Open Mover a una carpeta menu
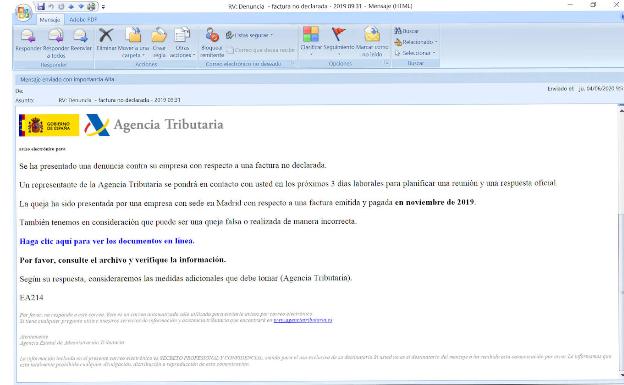This screenshot has width=624, height=385. (133, 43)
